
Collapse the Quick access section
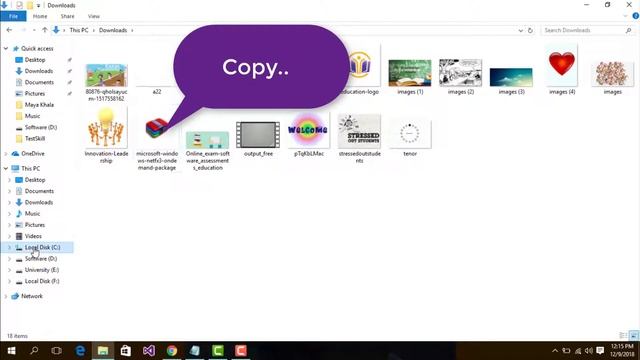6,49
